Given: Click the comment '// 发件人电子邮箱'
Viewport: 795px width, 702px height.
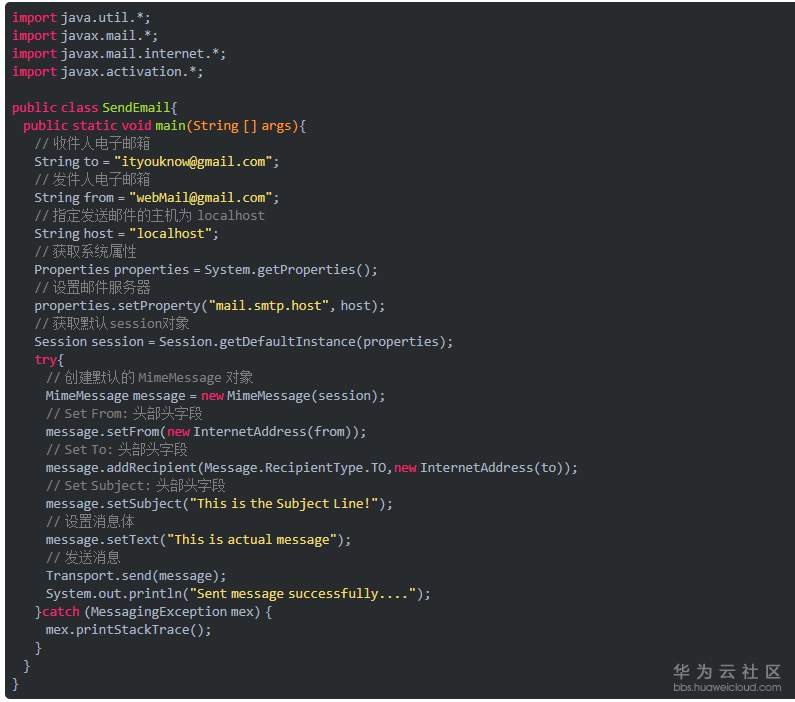Looking at the screenshot, I should (92, 179).
